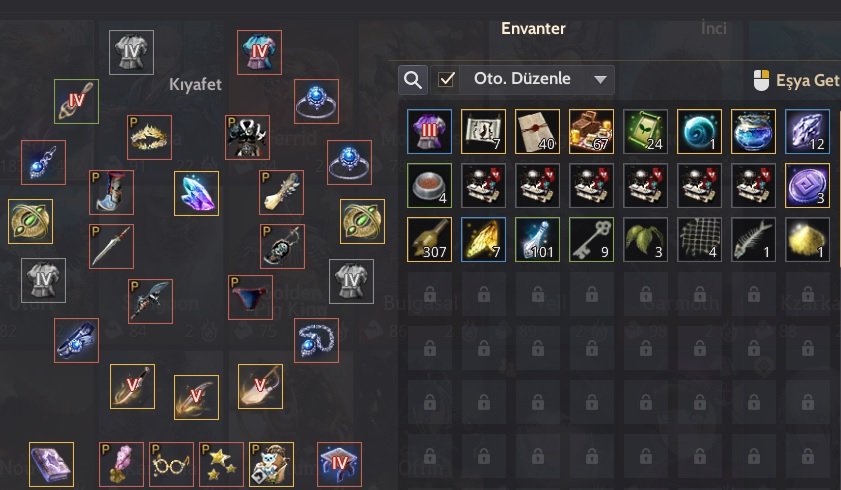Image resolution: width=841 pixels, height=490 pixels.
Task: Expand the Oto. Düzenle dropdown arrow
Action: pyautogui.click(x=600, y=79)
